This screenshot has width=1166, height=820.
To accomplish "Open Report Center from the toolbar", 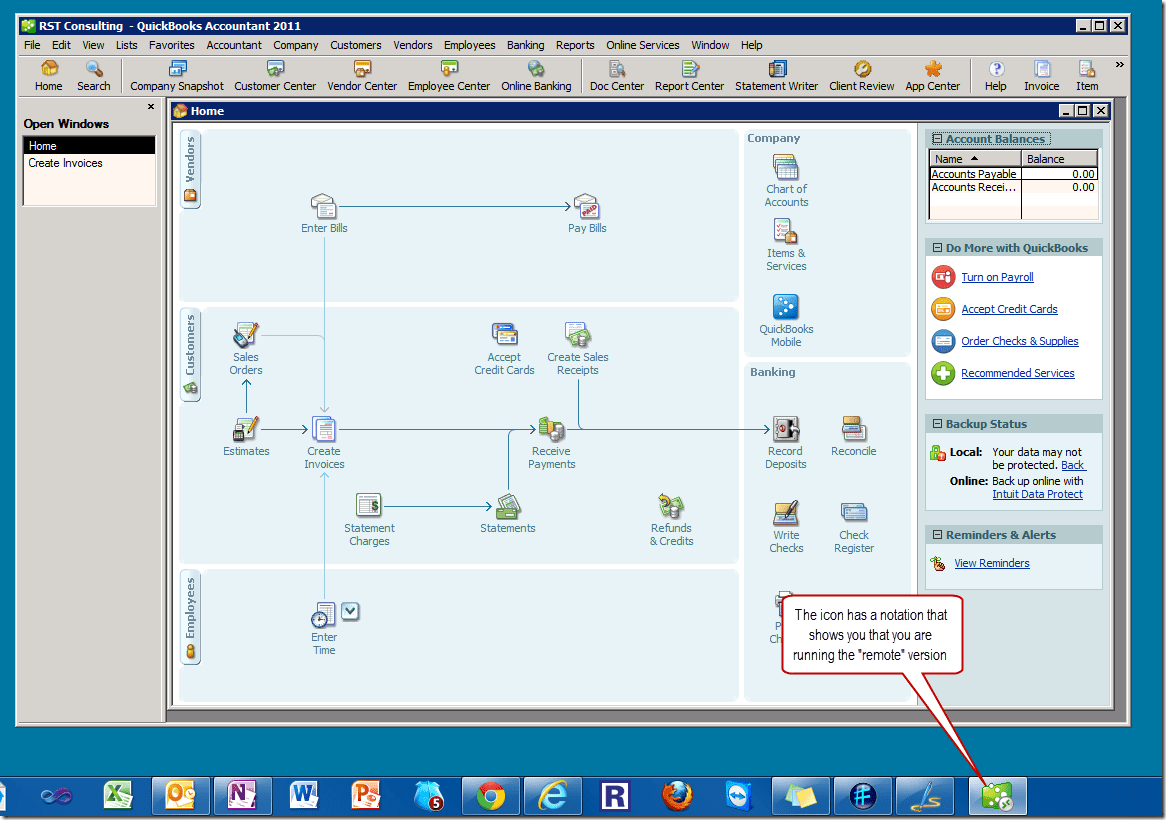I will [689, 77].
